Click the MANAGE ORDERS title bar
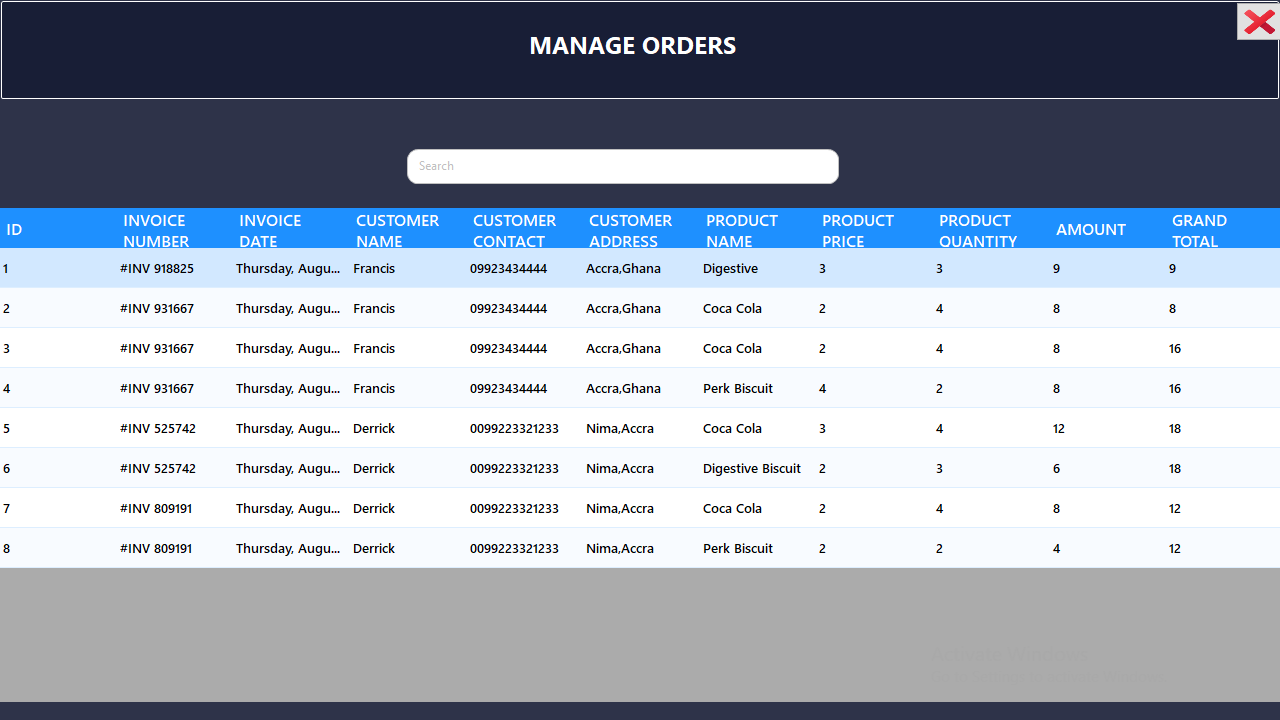 click(x=632, y=46)
